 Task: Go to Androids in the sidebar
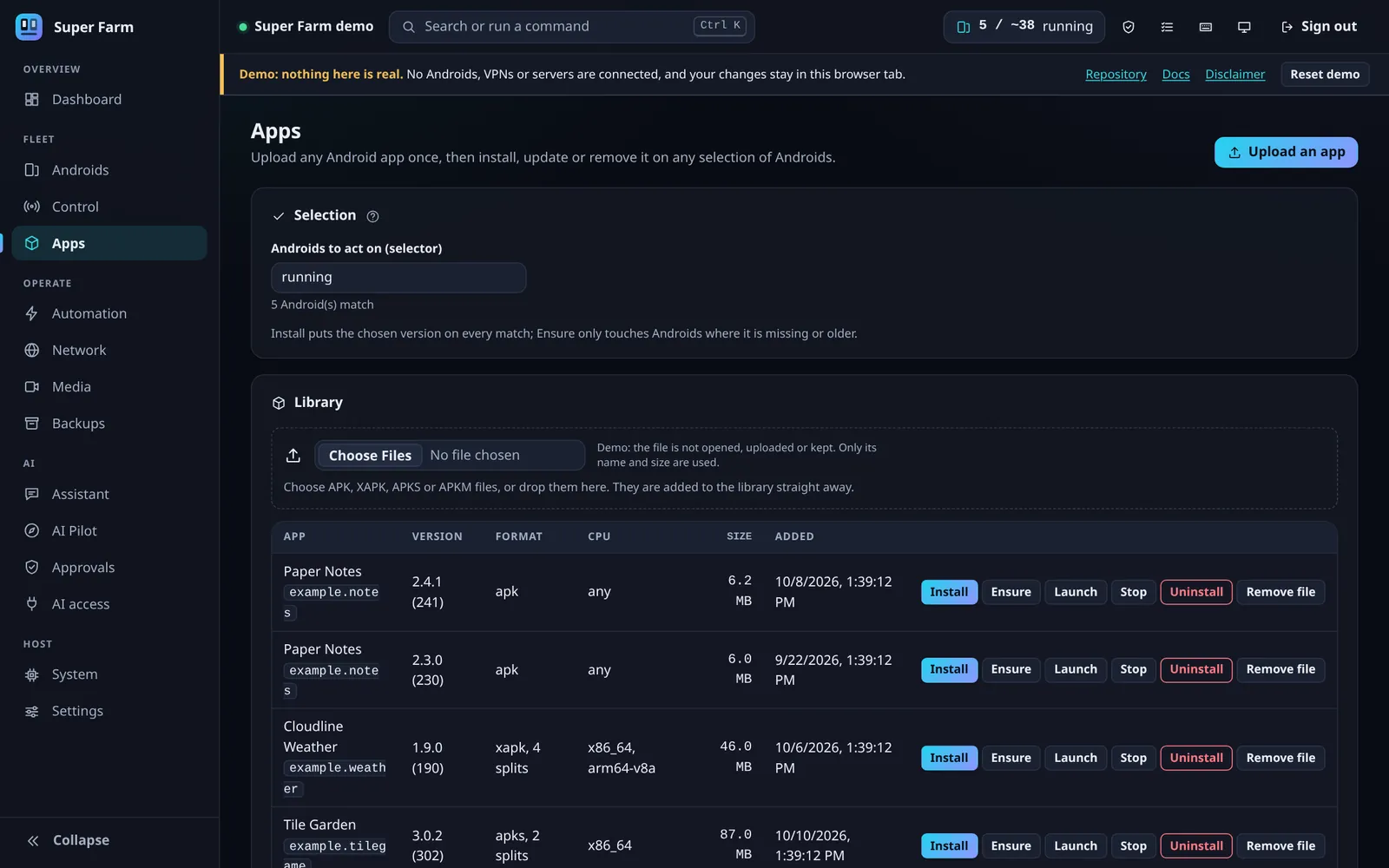click(x=109, y=170)
